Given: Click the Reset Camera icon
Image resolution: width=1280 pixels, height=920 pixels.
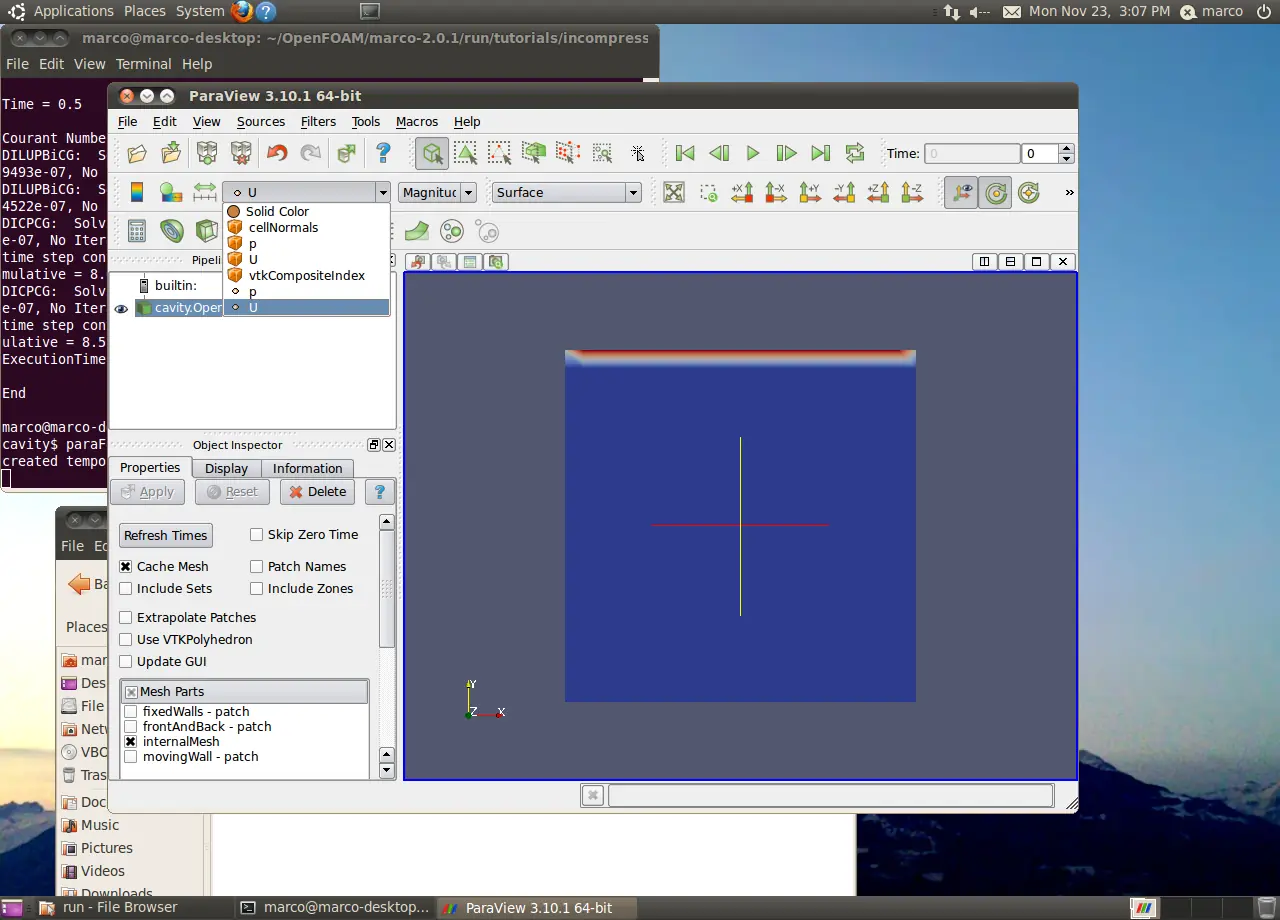Looking at the screenshot, I should point(674,192).
